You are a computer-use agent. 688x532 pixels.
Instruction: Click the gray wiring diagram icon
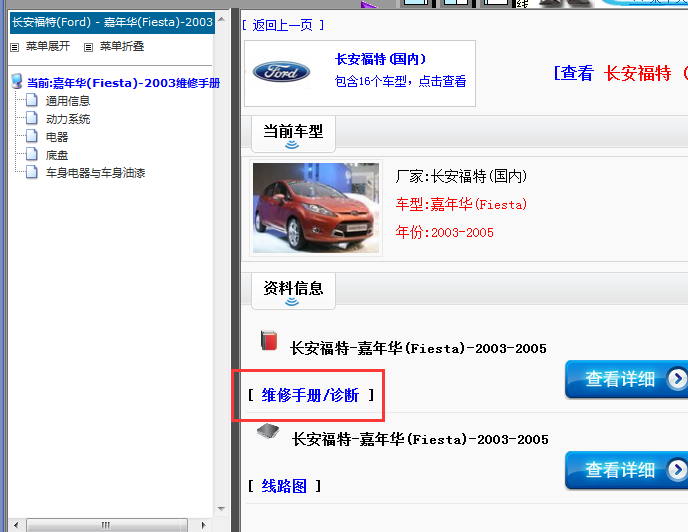[x=267, y=432]
